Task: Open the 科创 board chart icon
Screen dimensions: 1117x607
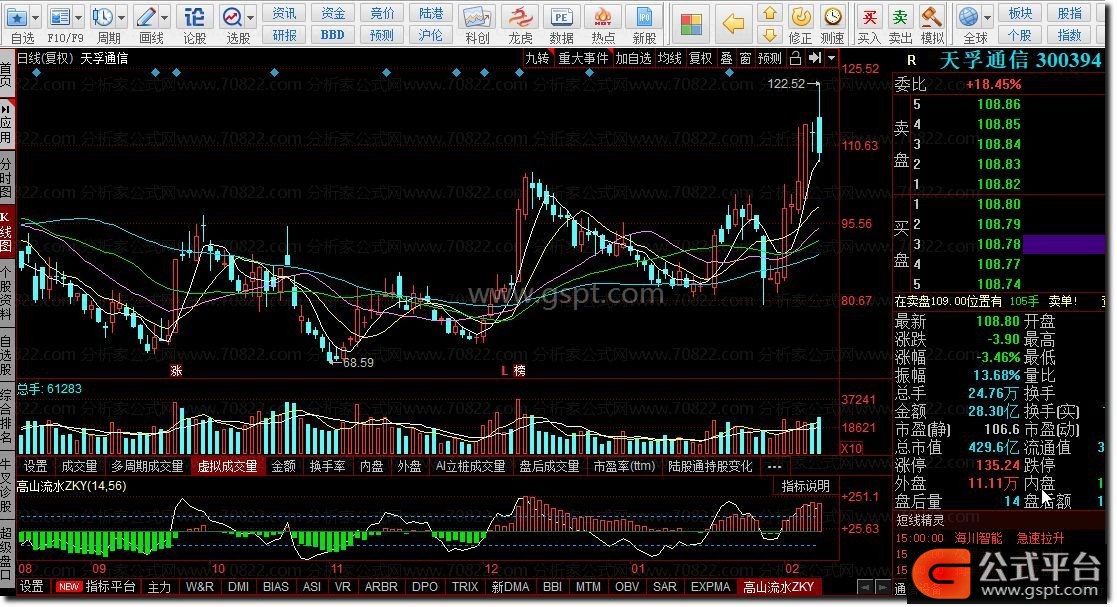Action: coord(477,16)
